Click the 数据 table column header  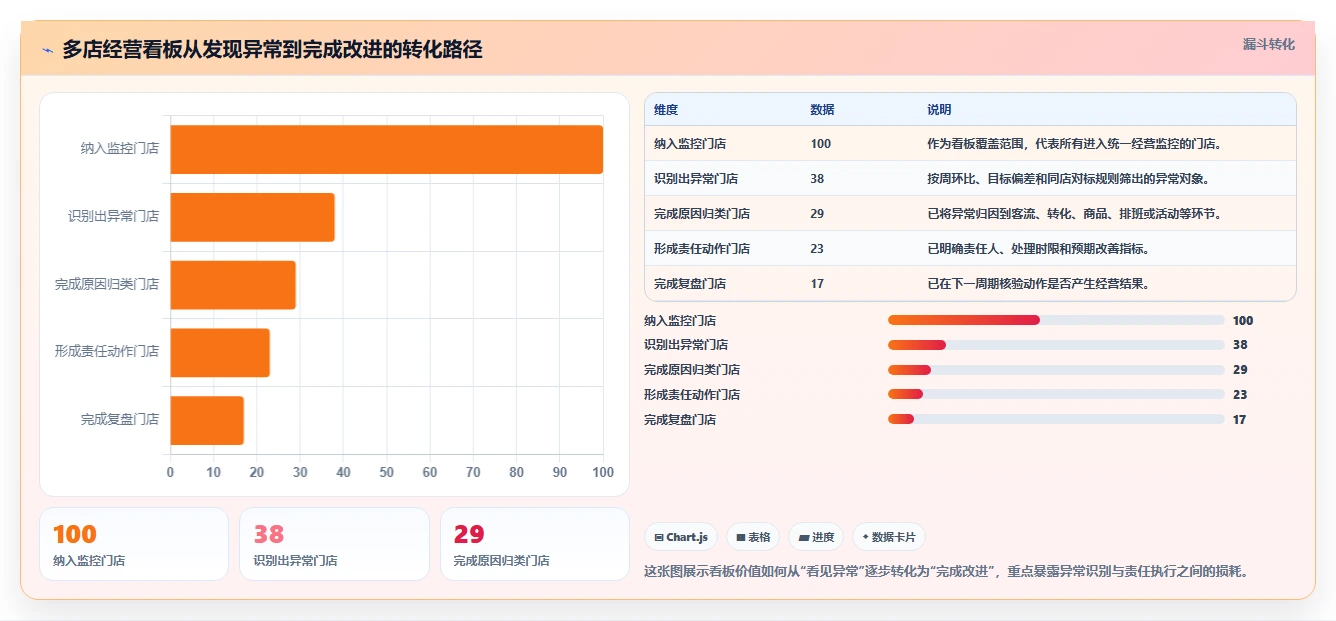(x=822, y=109)
